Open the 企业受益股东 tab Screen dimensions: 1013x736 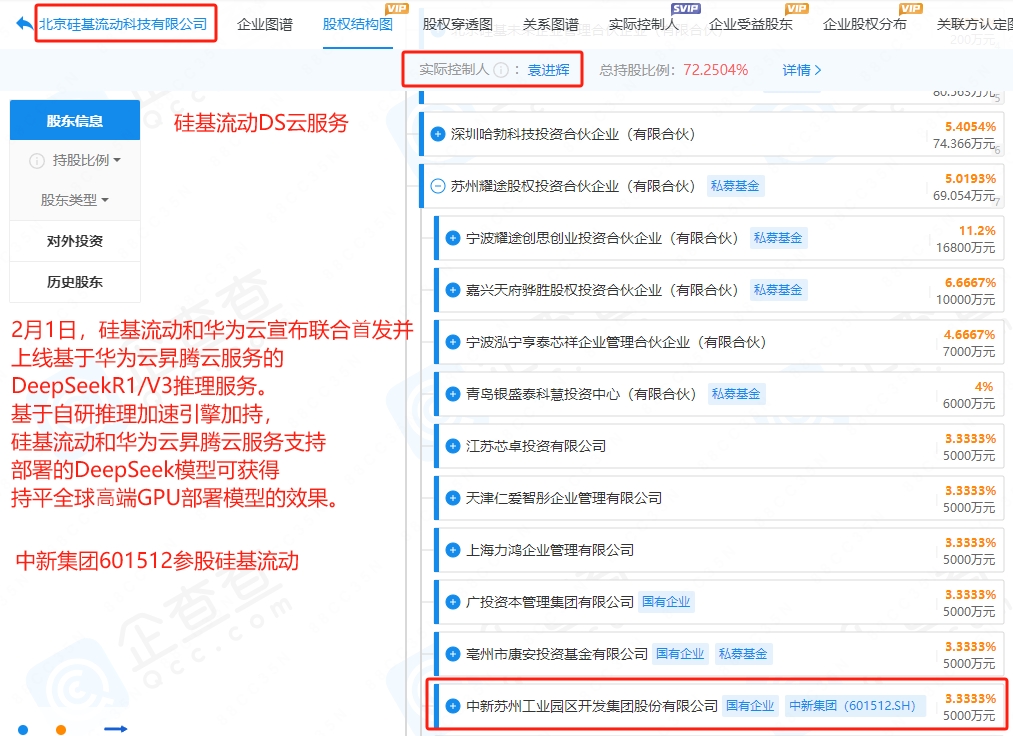750,25
